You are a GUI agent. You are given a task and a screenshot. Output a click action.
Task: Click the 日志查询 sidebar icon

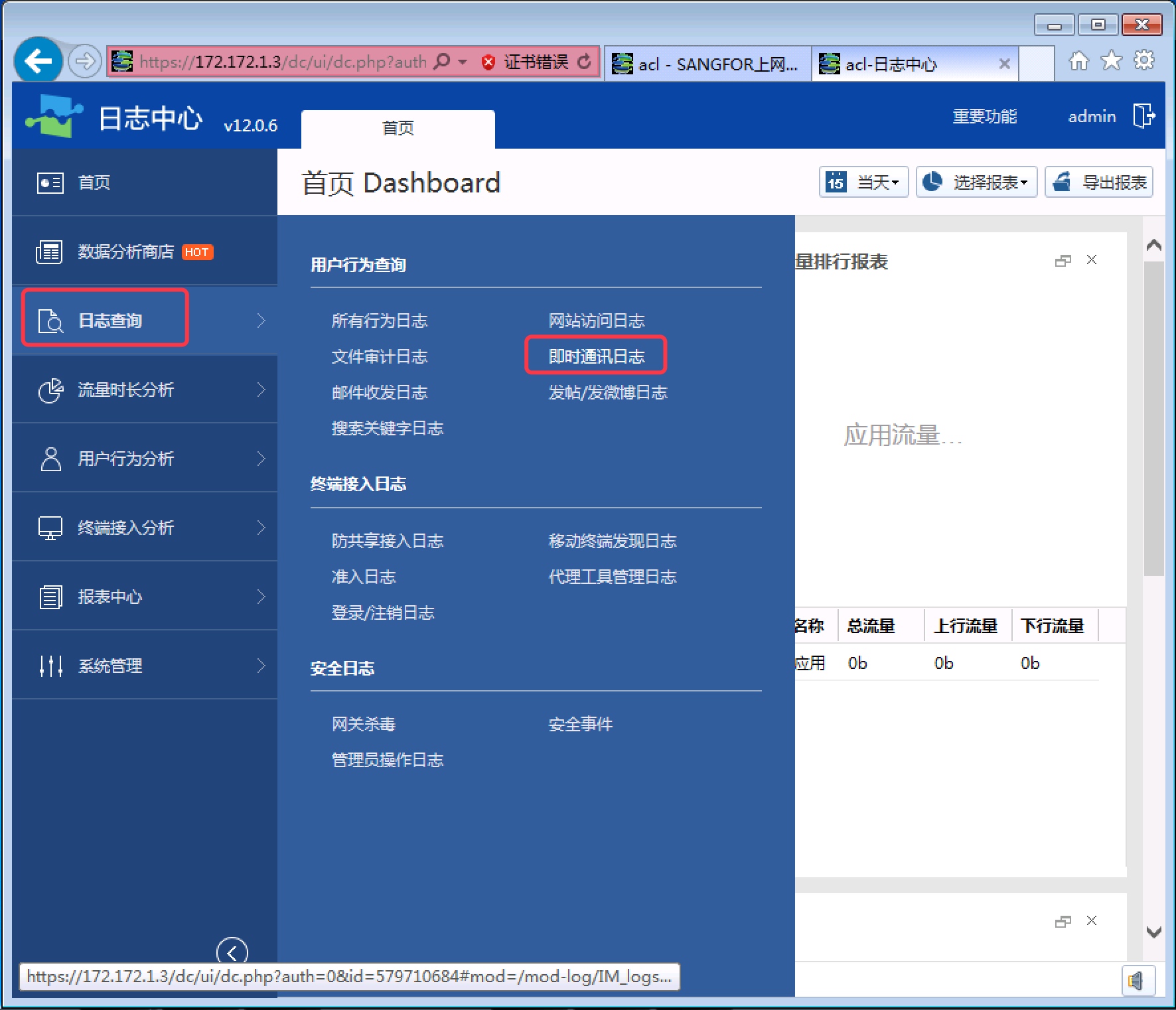[x=50, y=321]
